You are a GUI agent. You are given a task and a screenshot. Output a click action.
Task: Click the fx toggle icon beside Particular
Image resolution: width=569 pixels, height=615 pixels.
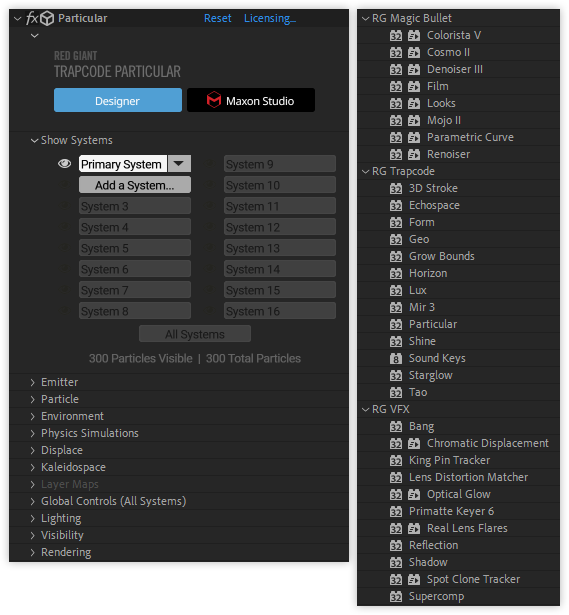tap(32, 18)
